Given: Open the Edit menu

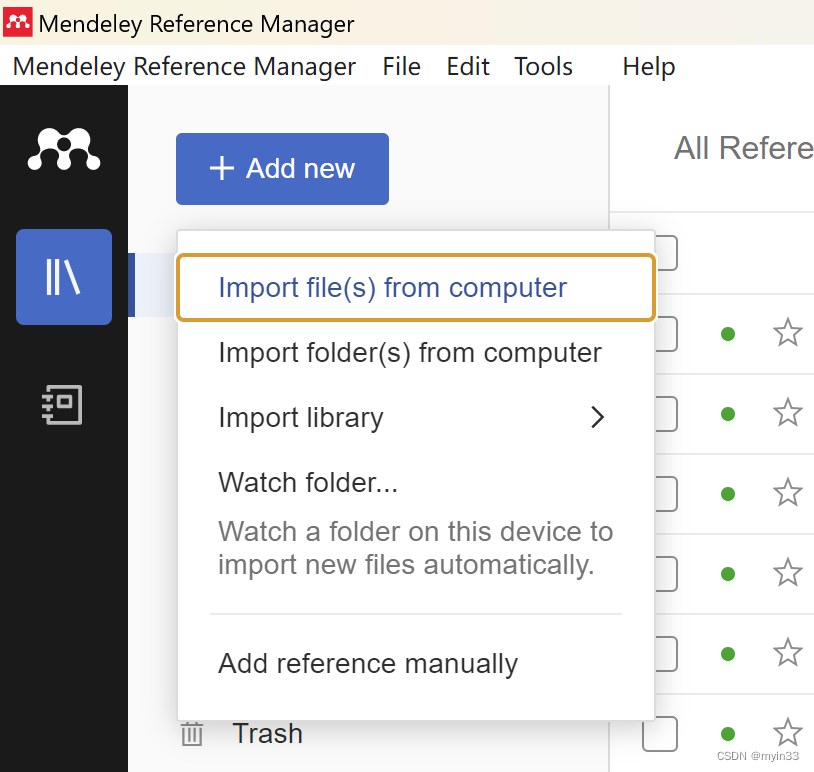Looking at the screenshot, I should pyautogui.click(x=468, y=66).
